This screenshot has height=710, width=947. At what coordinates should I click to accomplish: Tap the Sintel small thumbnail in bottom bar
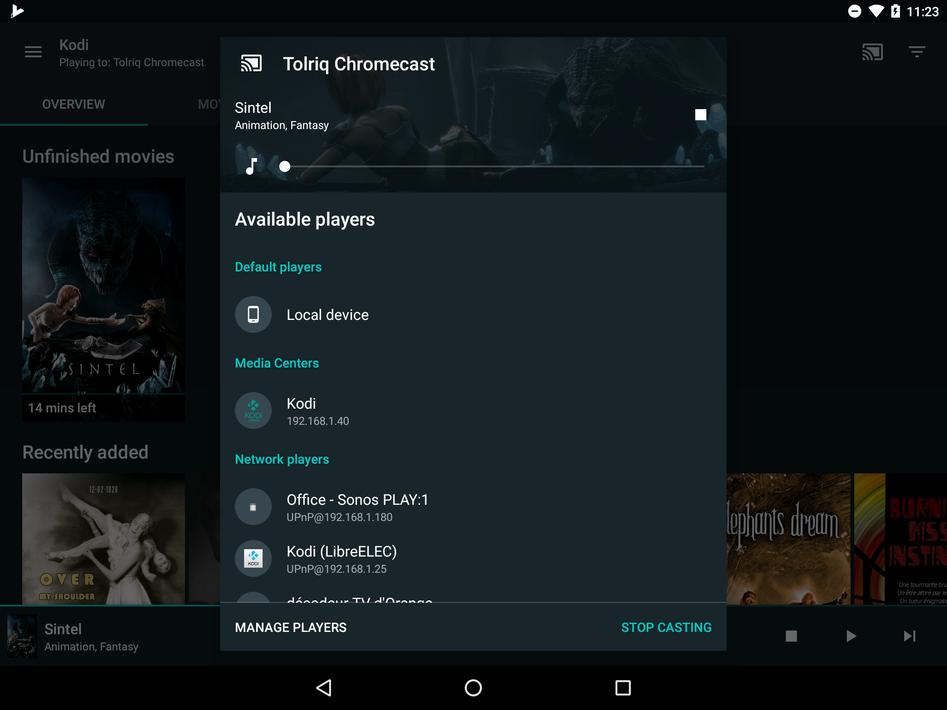[x=22, y=636]
